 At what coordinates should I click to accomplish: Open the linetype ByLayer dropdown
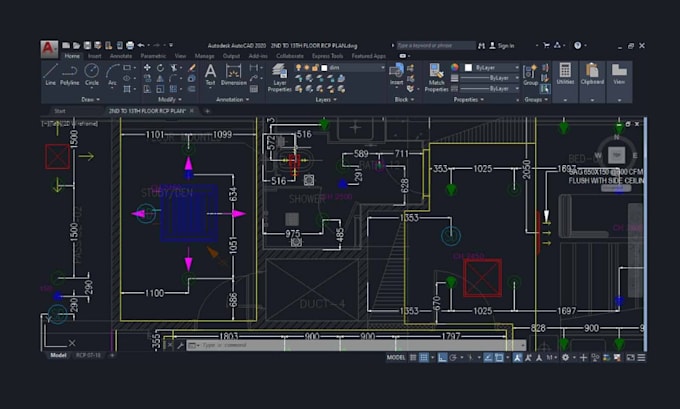pos(490,88)
